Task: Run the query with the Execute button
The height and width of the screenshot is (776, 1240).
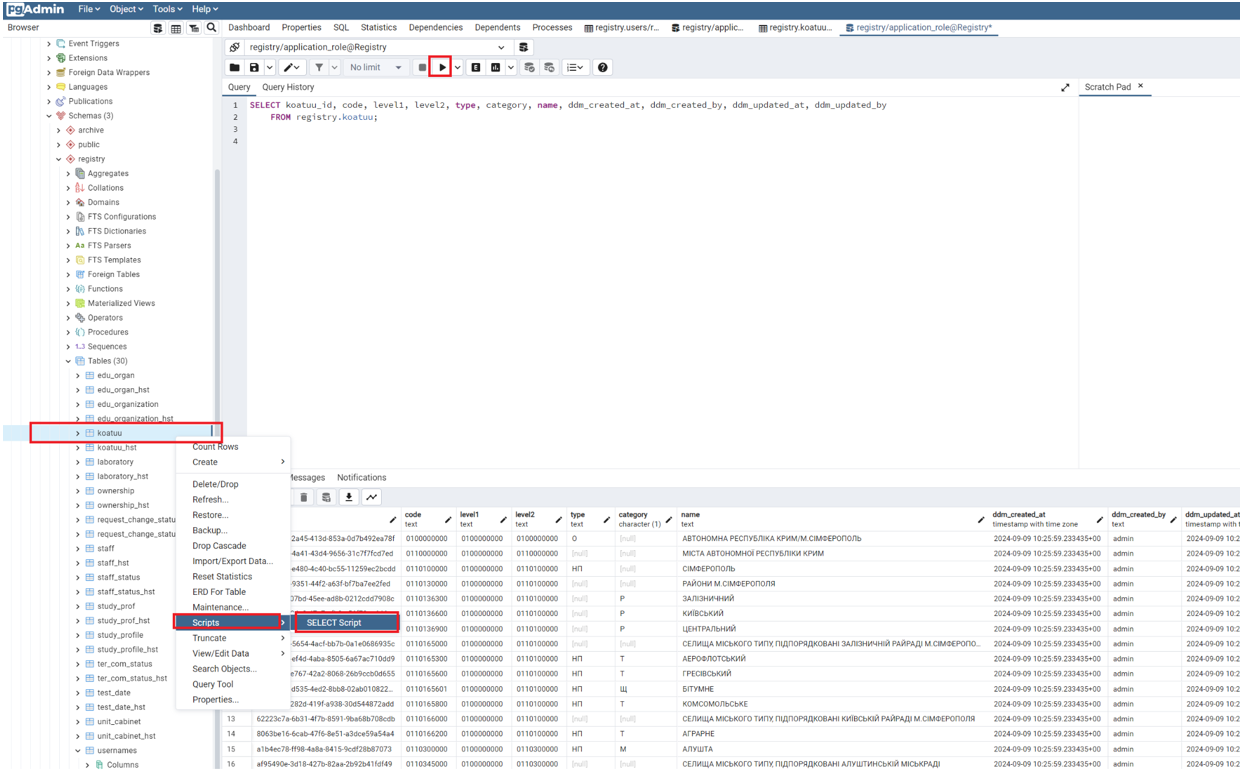Action: (442, 67)
